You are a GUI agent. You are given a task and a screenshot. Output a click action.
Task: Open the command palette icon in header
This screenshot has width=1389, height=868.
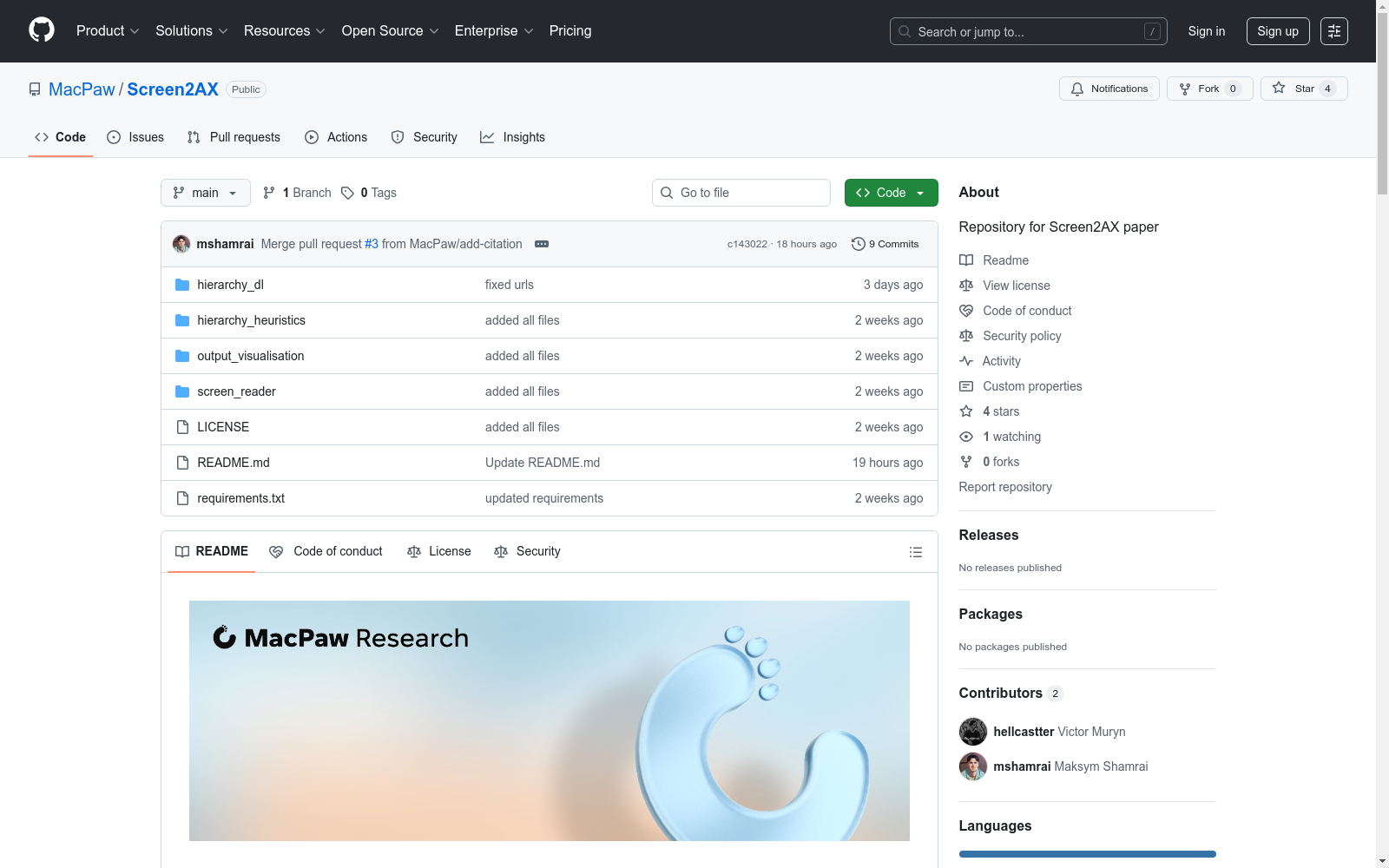[x=1333, y=31]
